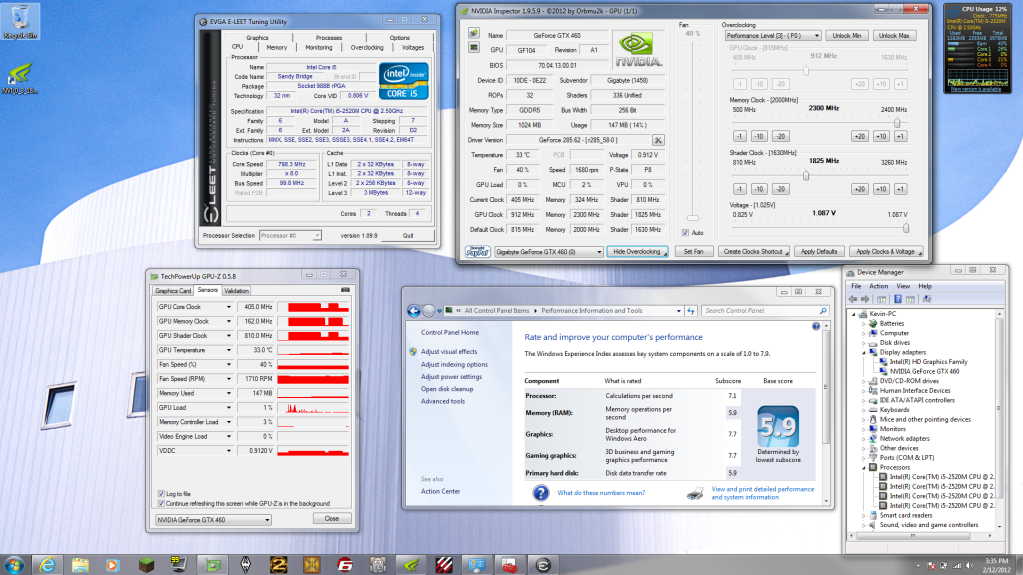The height and width of the screenshot is (575, 1023).
Task: Click the Windows Start orb
Action: (x=14, y=565)
